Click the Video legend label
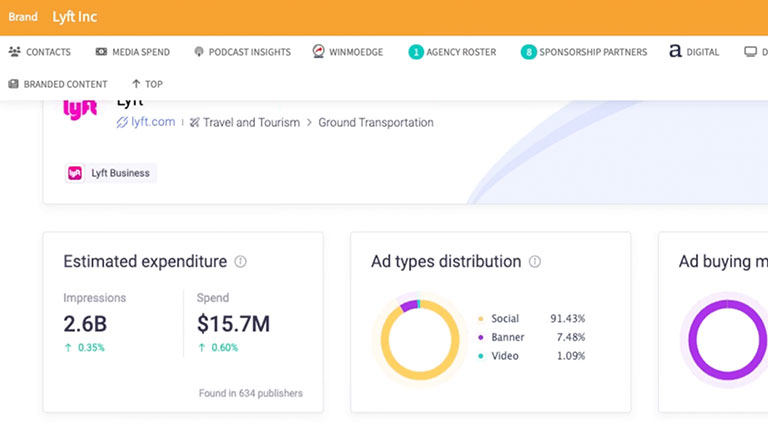This screenshot has width=768, height=439. click(505, 356)
